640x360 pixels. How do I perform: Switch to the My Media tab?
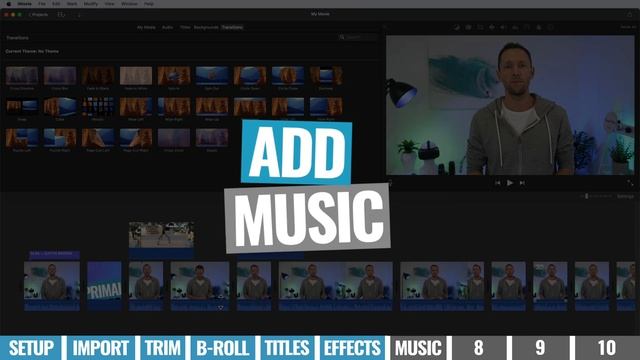tap(146, 27)
